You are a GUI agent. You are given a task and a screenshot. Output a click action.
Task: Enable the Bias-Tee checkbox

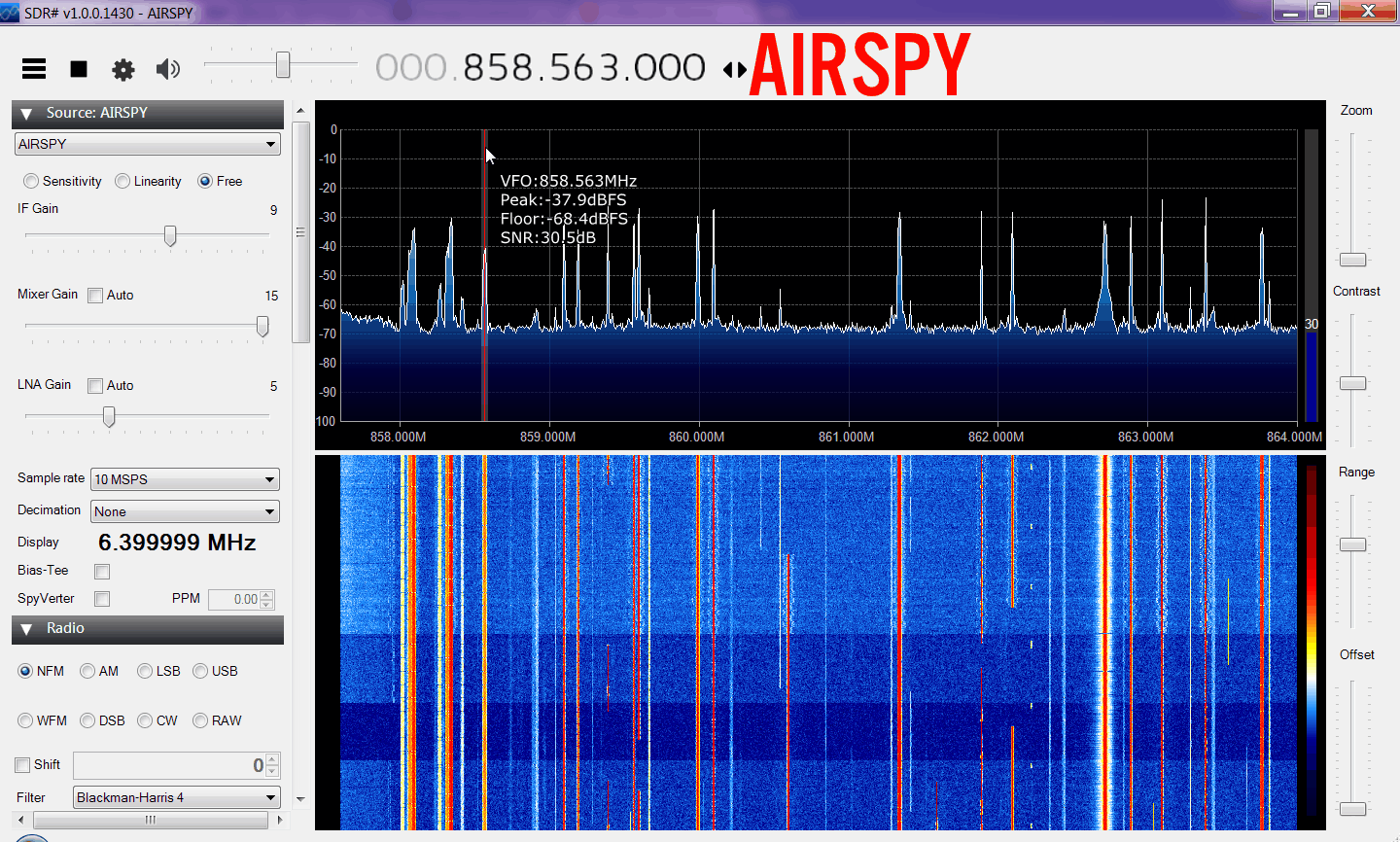tap(102, 572)
